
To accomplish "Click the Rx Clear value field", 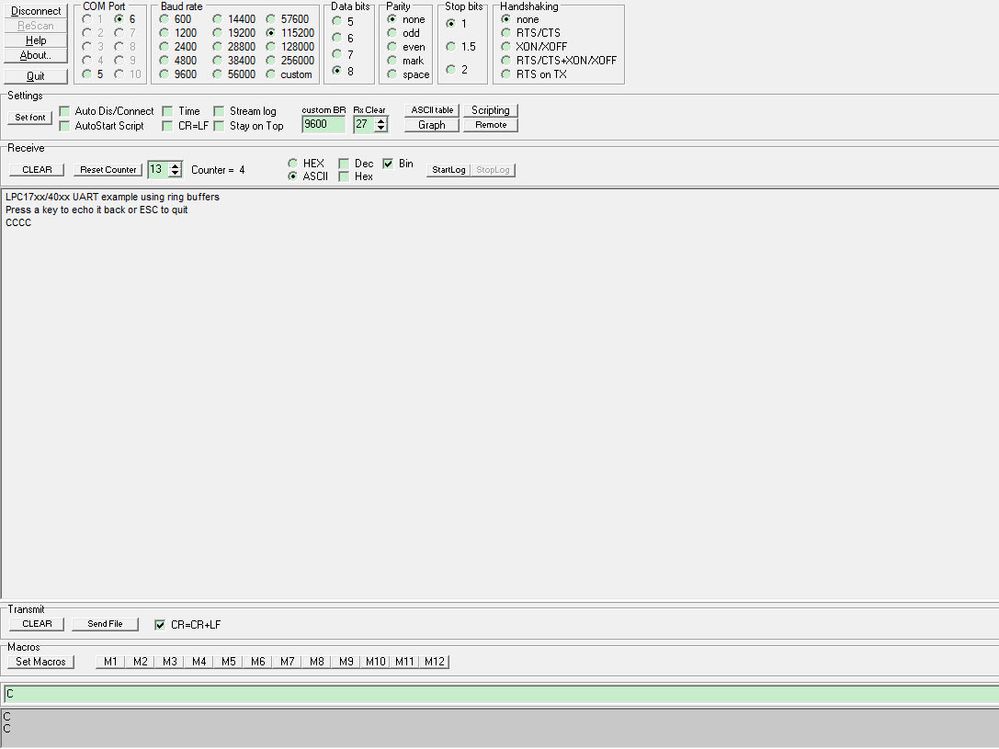I will point(364,124).
